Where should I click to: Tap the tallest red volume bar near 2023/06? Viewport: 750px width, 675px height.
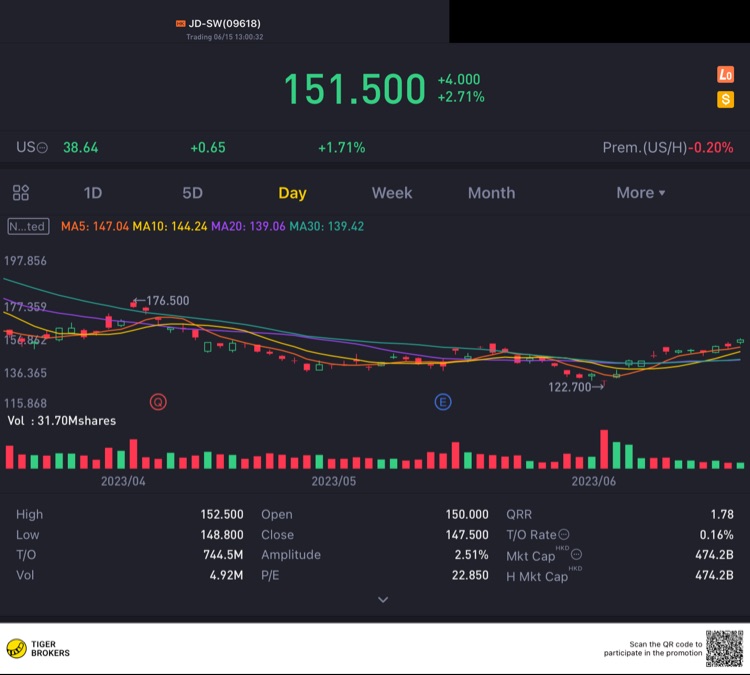604,449
